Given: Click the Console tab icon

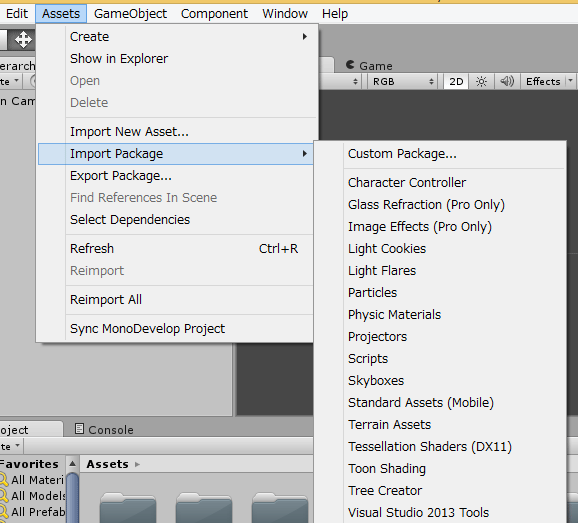Looking at the screenshot, I should [79, 429].
